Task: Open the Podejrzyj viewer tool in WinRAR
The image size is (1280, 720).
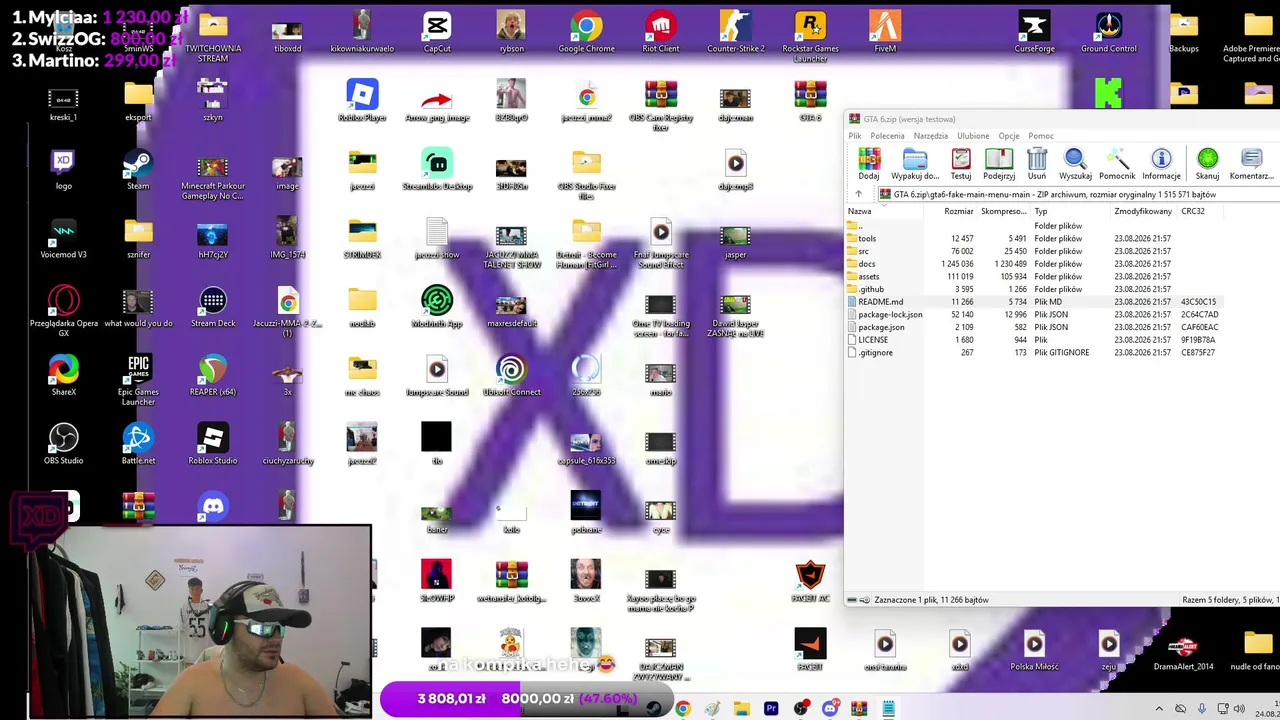Action: pyautogui.click(x=999, y=164)
